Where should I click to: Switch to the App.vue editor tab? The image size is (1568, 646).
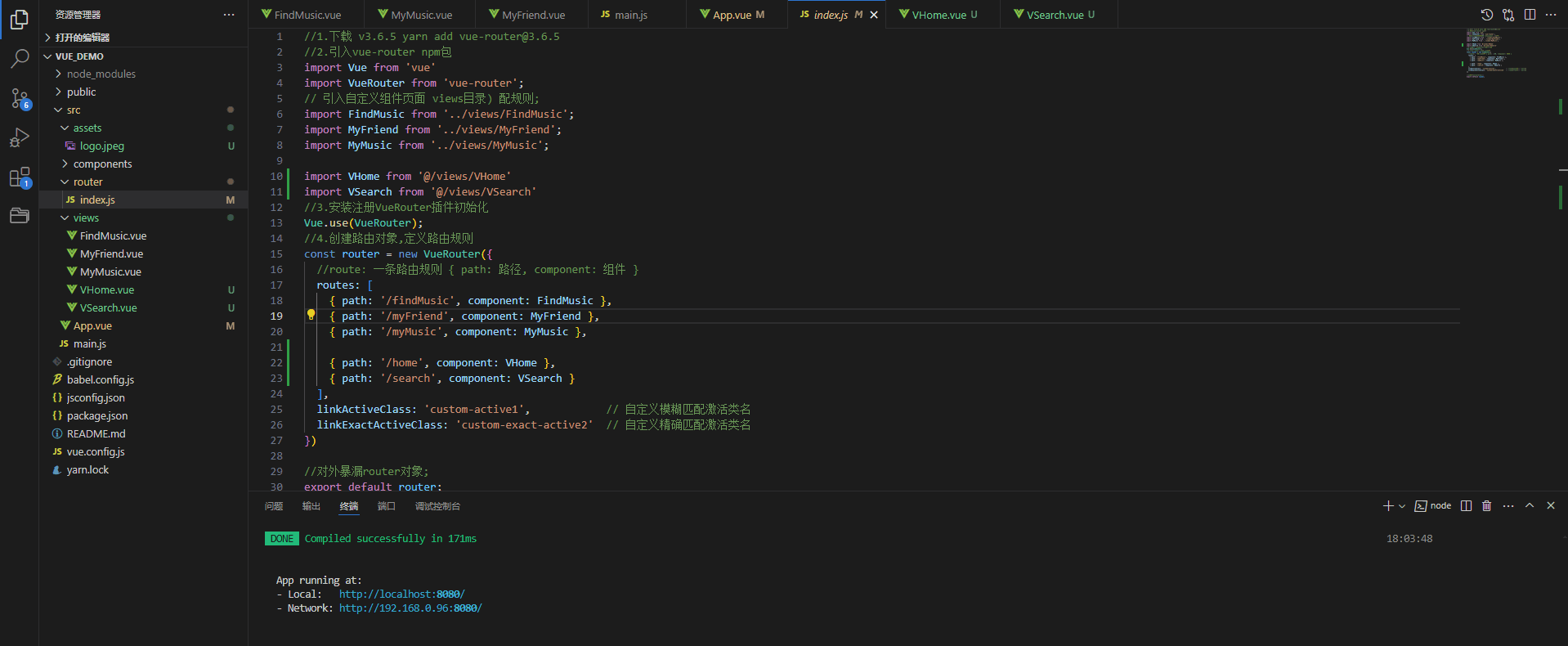click(x=738, y=15)
